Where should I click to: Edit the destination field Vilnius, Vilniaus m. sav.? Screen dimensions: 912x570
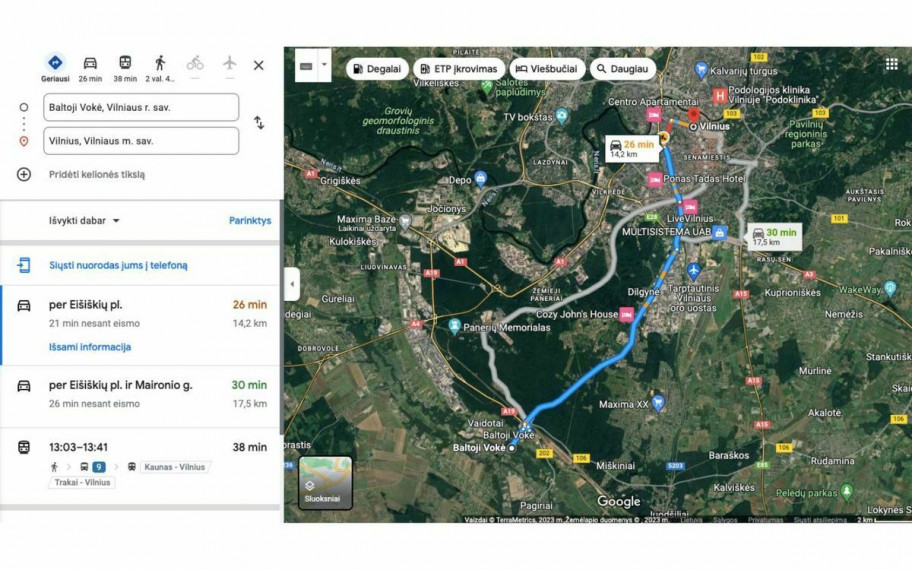click(x=141, y=141)
